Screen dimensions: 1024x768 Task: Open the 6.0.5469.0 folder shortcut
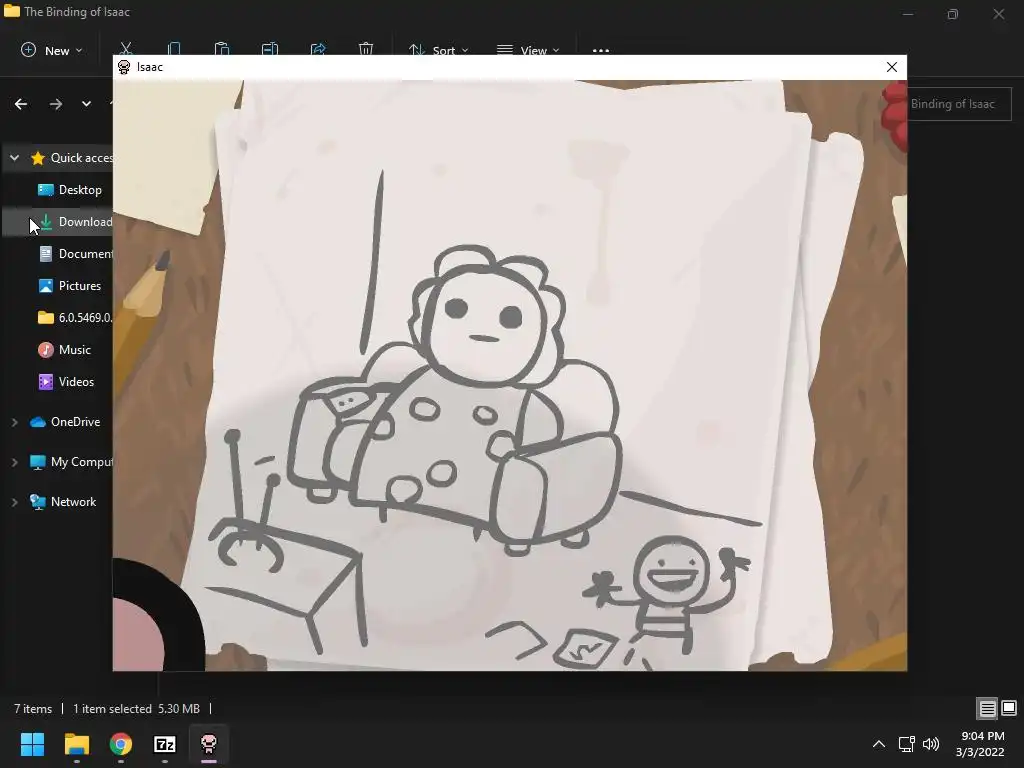tap(74, 318)
